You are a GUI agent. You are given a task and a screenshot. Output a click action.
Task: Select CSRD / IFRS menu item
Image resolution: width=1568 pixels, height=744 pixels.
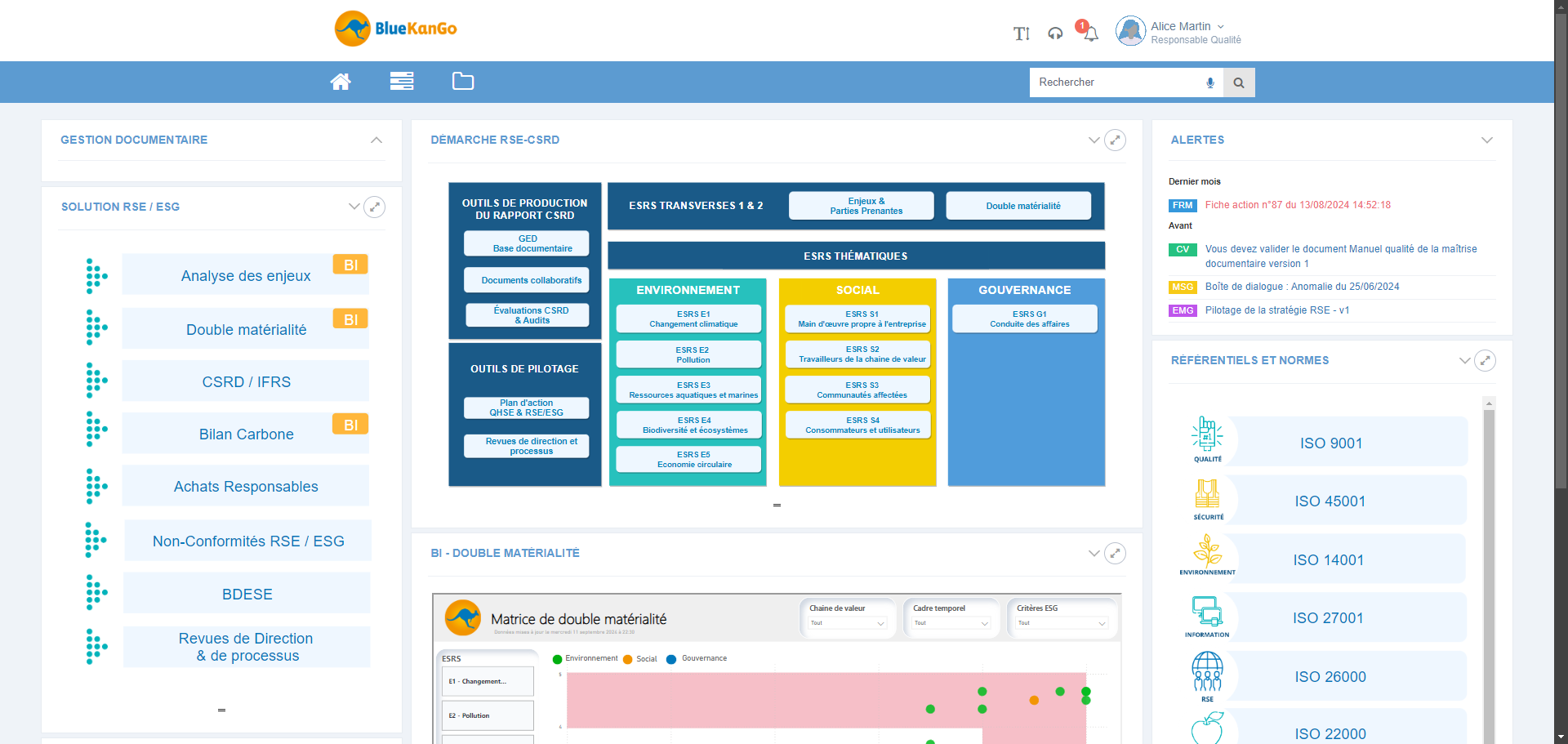pos(246,381)
